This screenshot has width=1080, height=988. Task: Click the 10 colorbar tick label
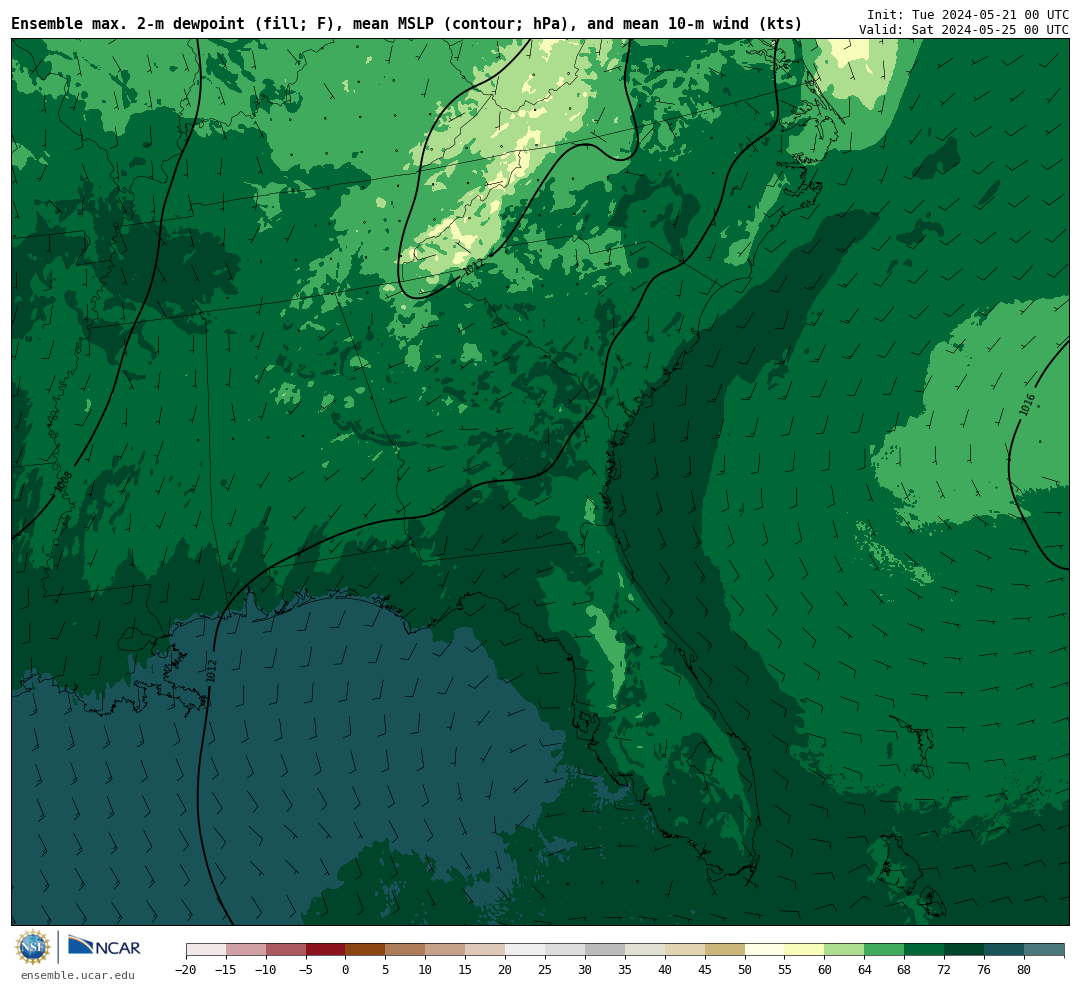pos(426,969)
